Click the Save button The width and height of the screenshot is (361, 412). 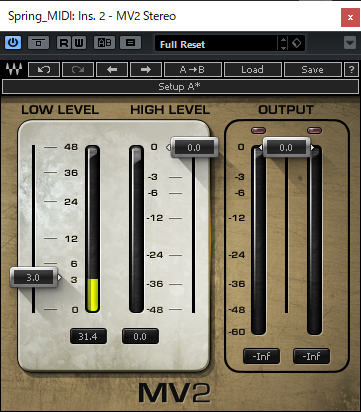point(312,70)
